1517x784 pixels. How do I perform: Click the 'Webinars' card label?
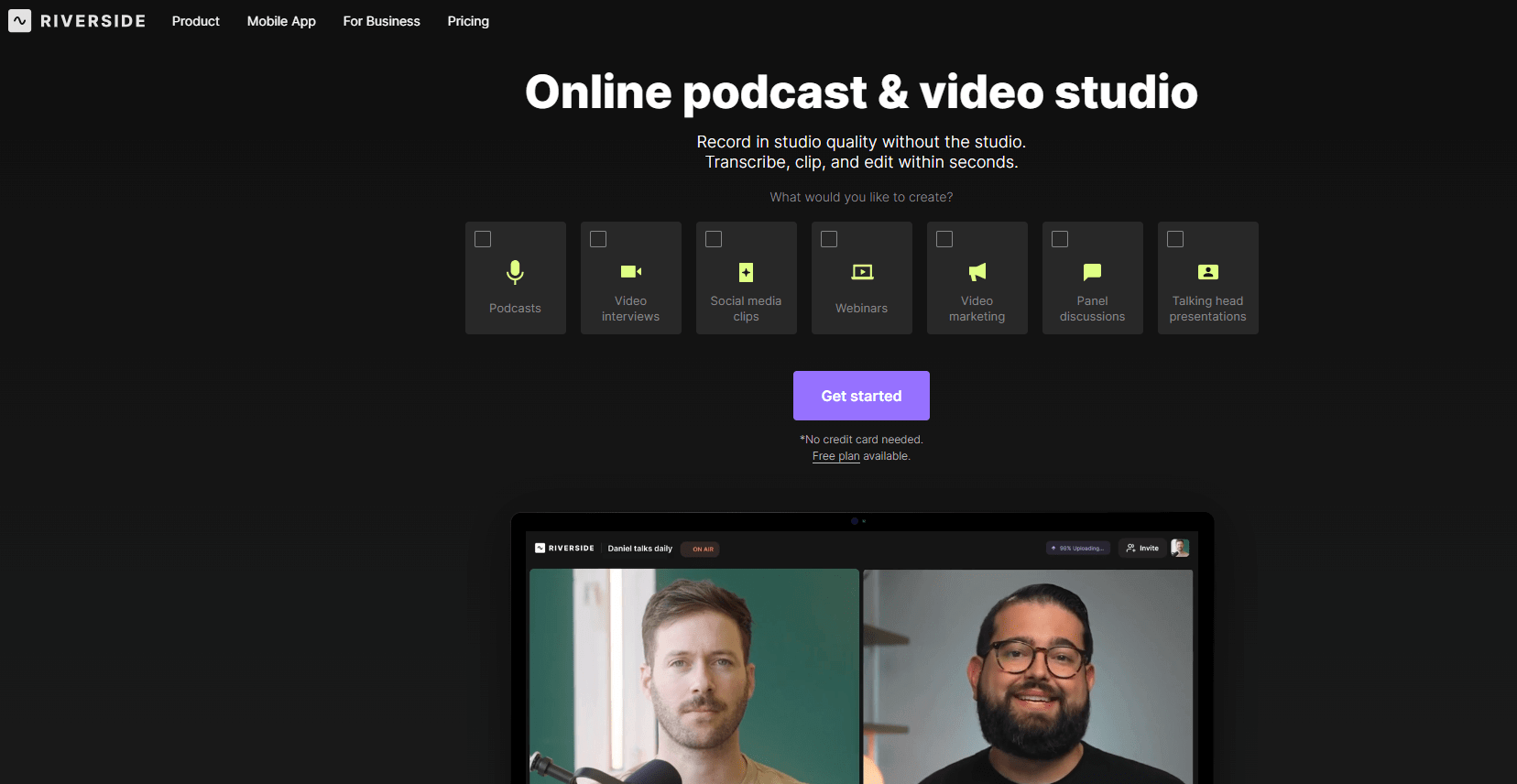tap(861, 309)
